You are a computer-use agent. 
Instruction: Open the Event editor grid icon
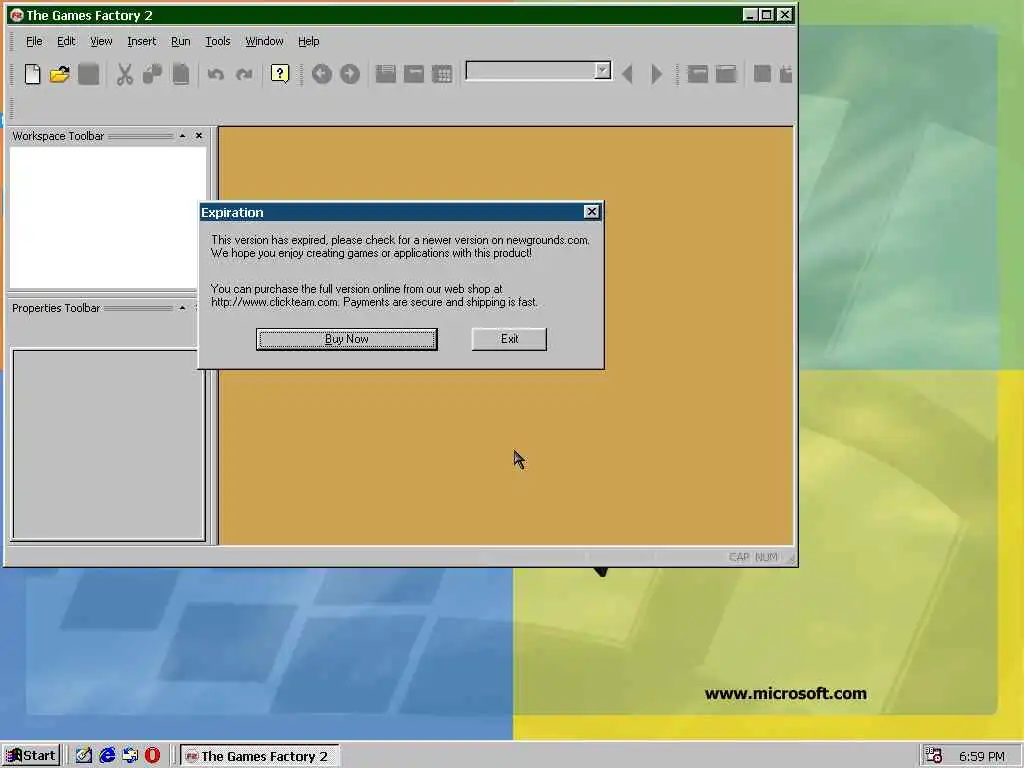442,74
